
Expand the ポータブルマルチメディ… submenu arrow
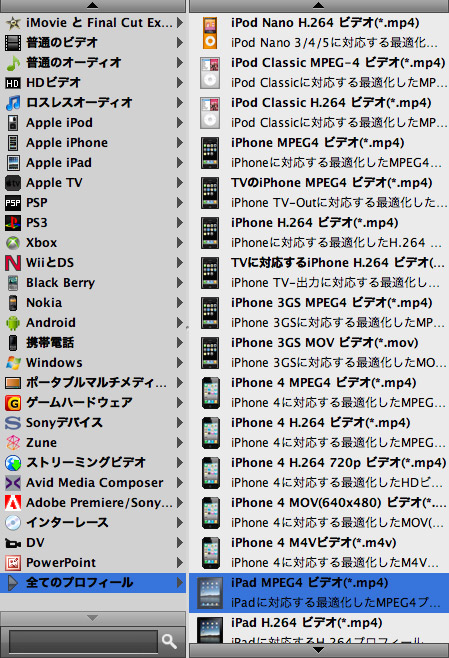[180, 383]
